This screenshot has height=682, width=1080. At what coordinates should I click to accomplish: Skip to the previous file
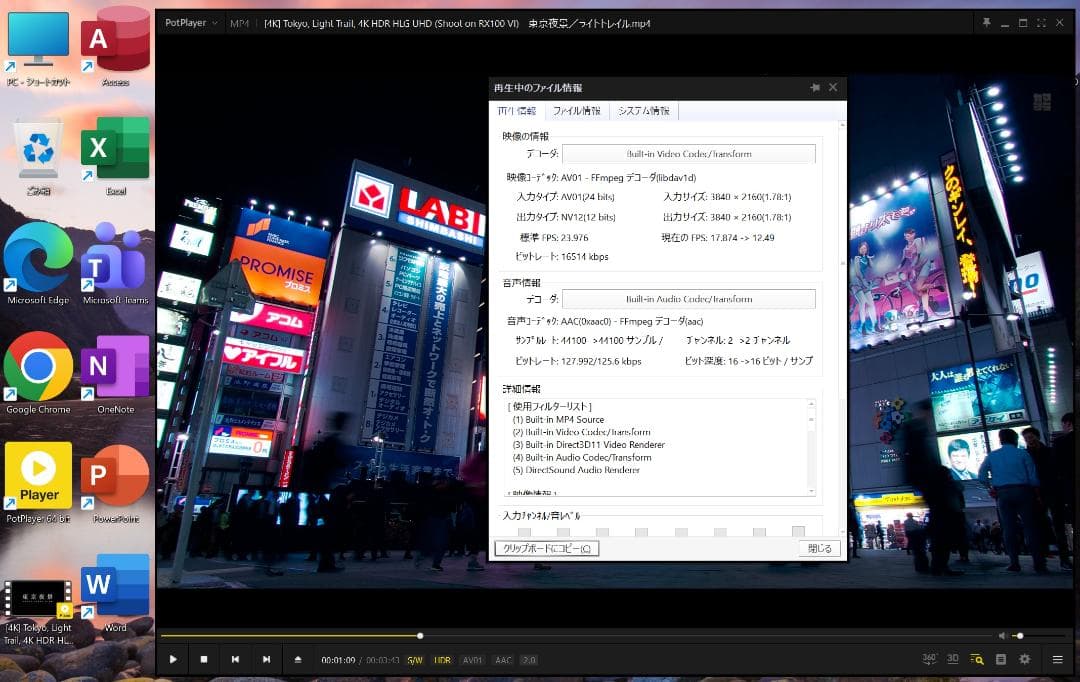click(x=235, y=659)
